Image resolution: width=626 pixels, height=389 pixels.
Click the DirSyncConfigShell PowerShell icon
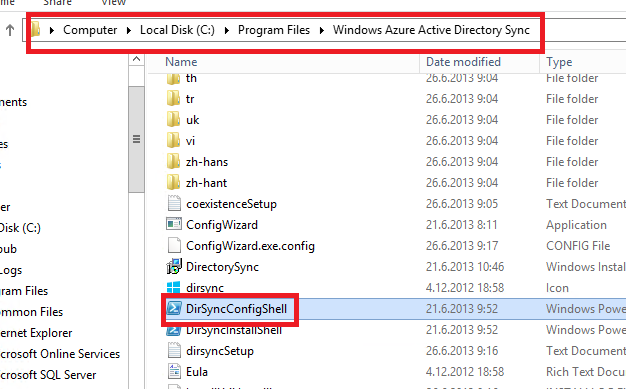(x=174, y=308)
